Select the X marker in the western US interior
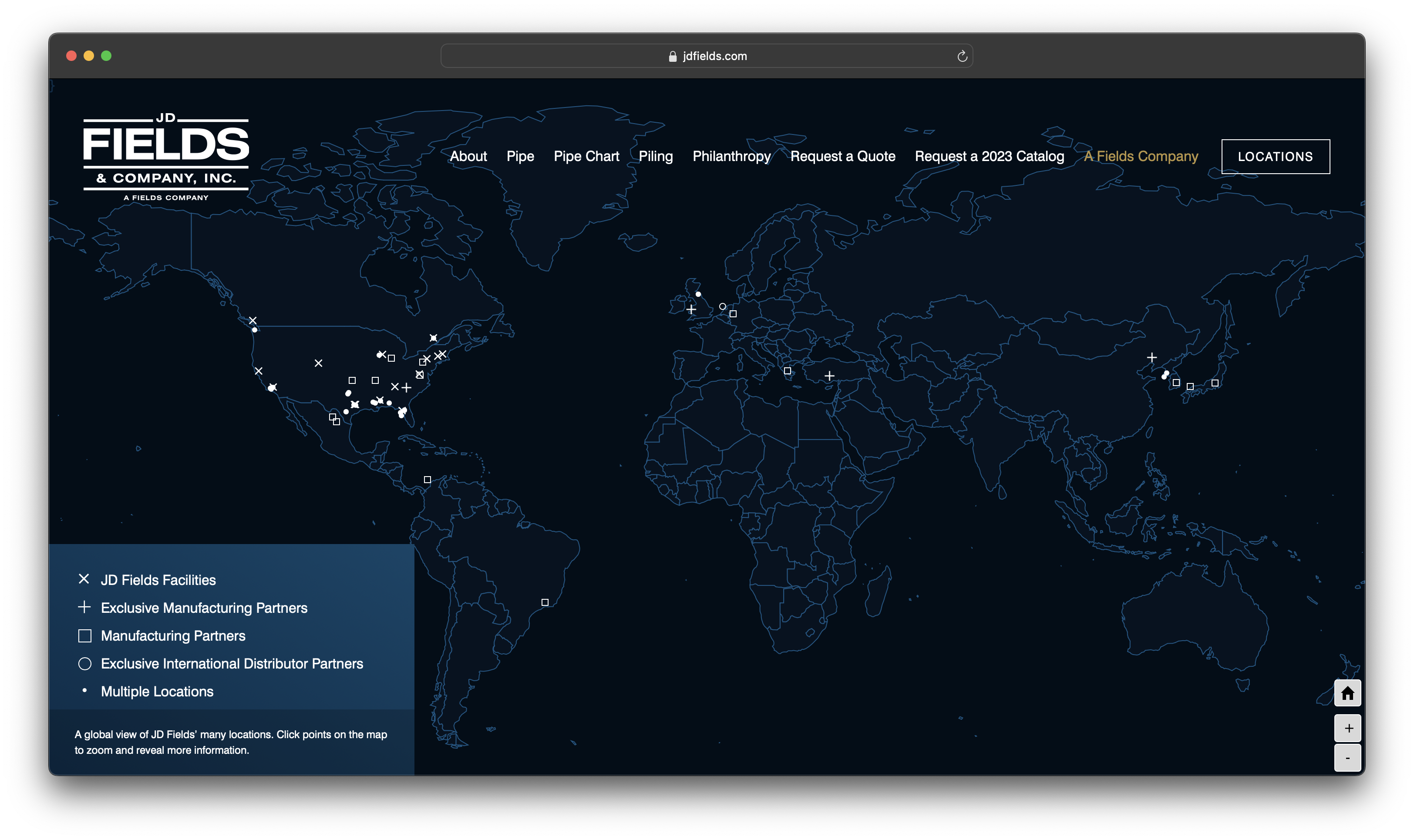This screenshot has height=840, width=1414. click(319, 363)
